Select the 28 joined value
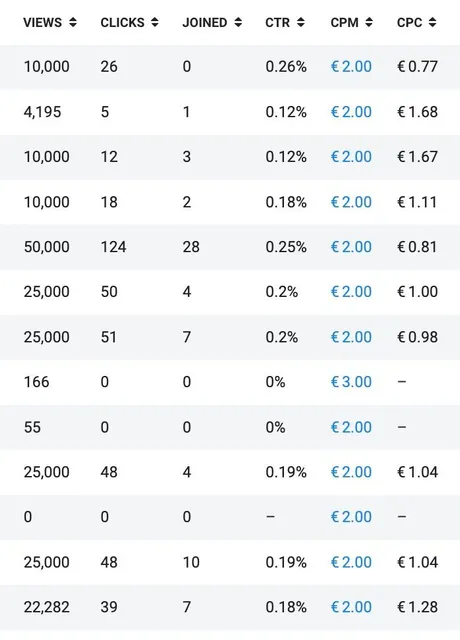Viewport: 460px width, 640px height. [x=191, y=247]
